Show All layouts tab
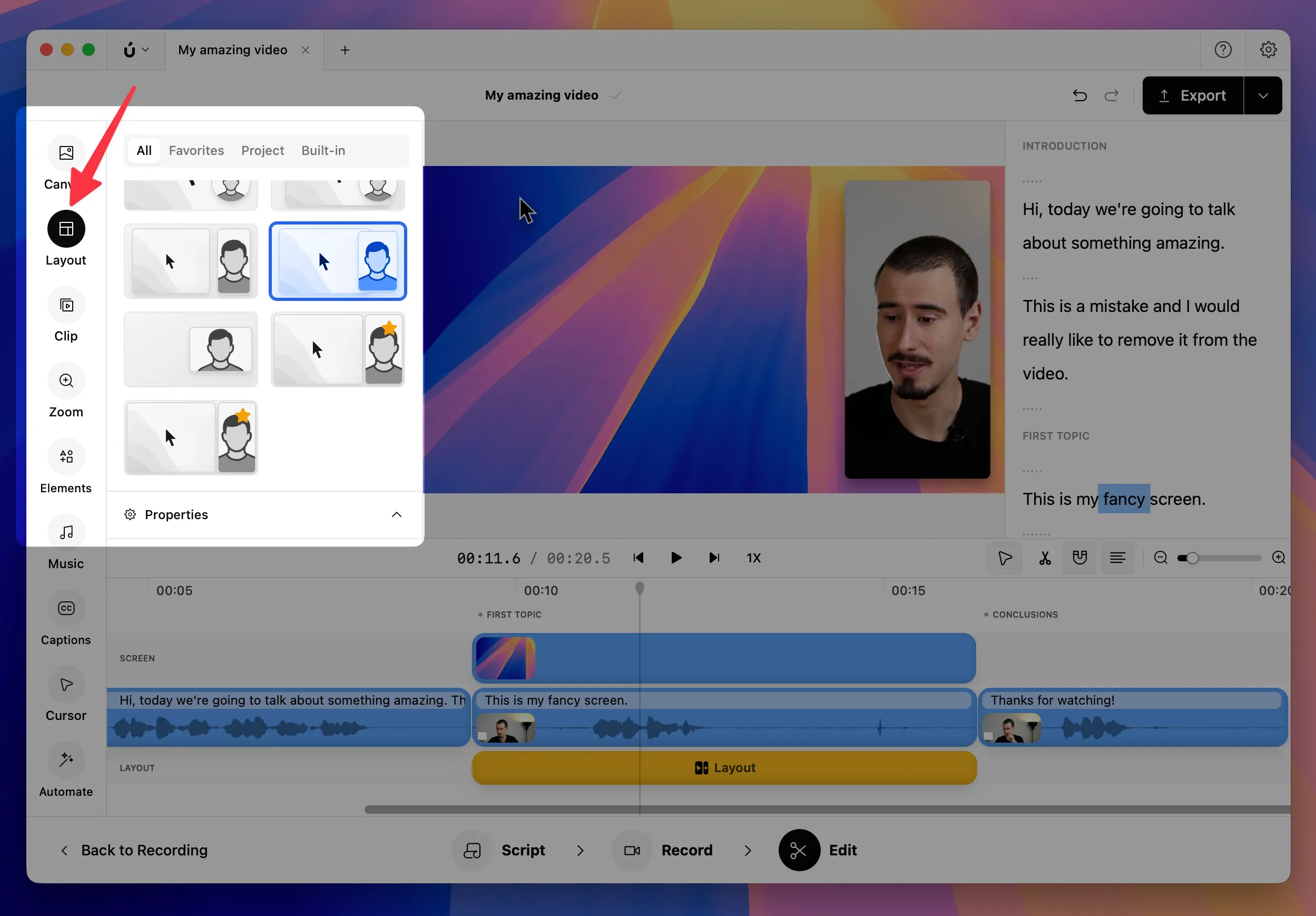Screen dimensions: 1316x916 point(144,151)
